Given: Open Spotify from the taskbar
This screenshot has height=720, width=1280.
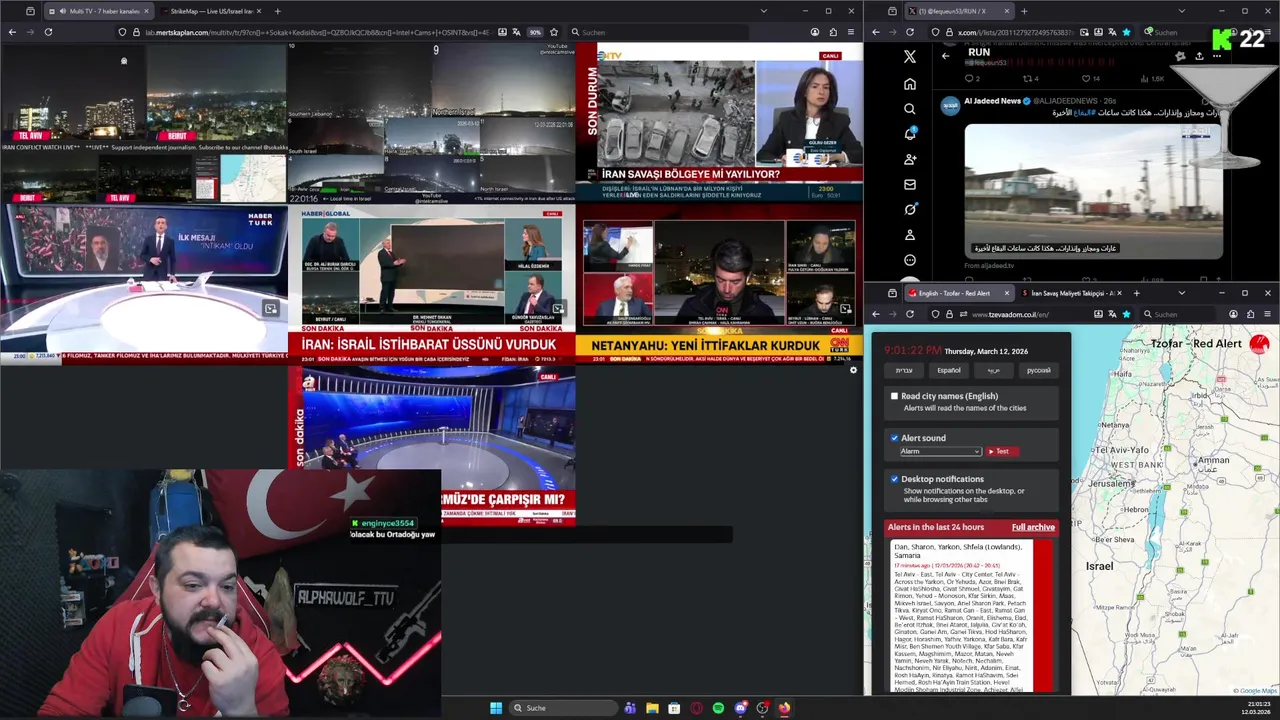Looking at the screenshot, I should (x=718, y=708).
